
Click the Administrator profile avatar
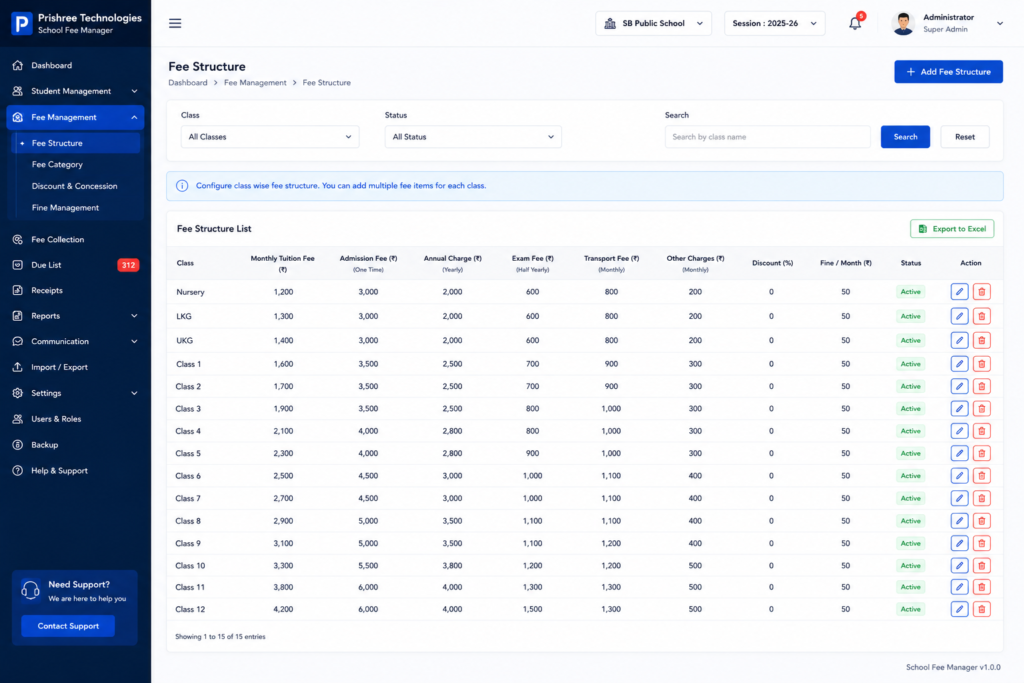tap(903, 24)
